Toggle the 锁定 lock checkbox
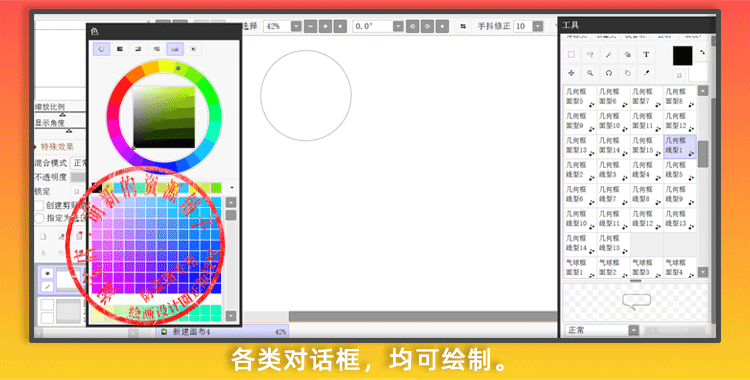 point(76,191)
